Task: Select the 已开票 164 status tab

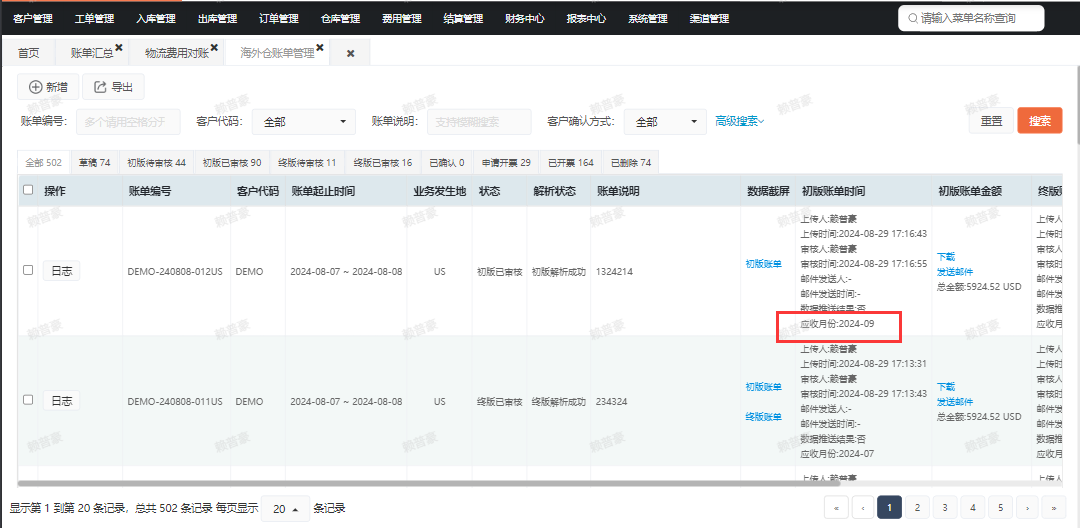Action: [x=571, y=162]
